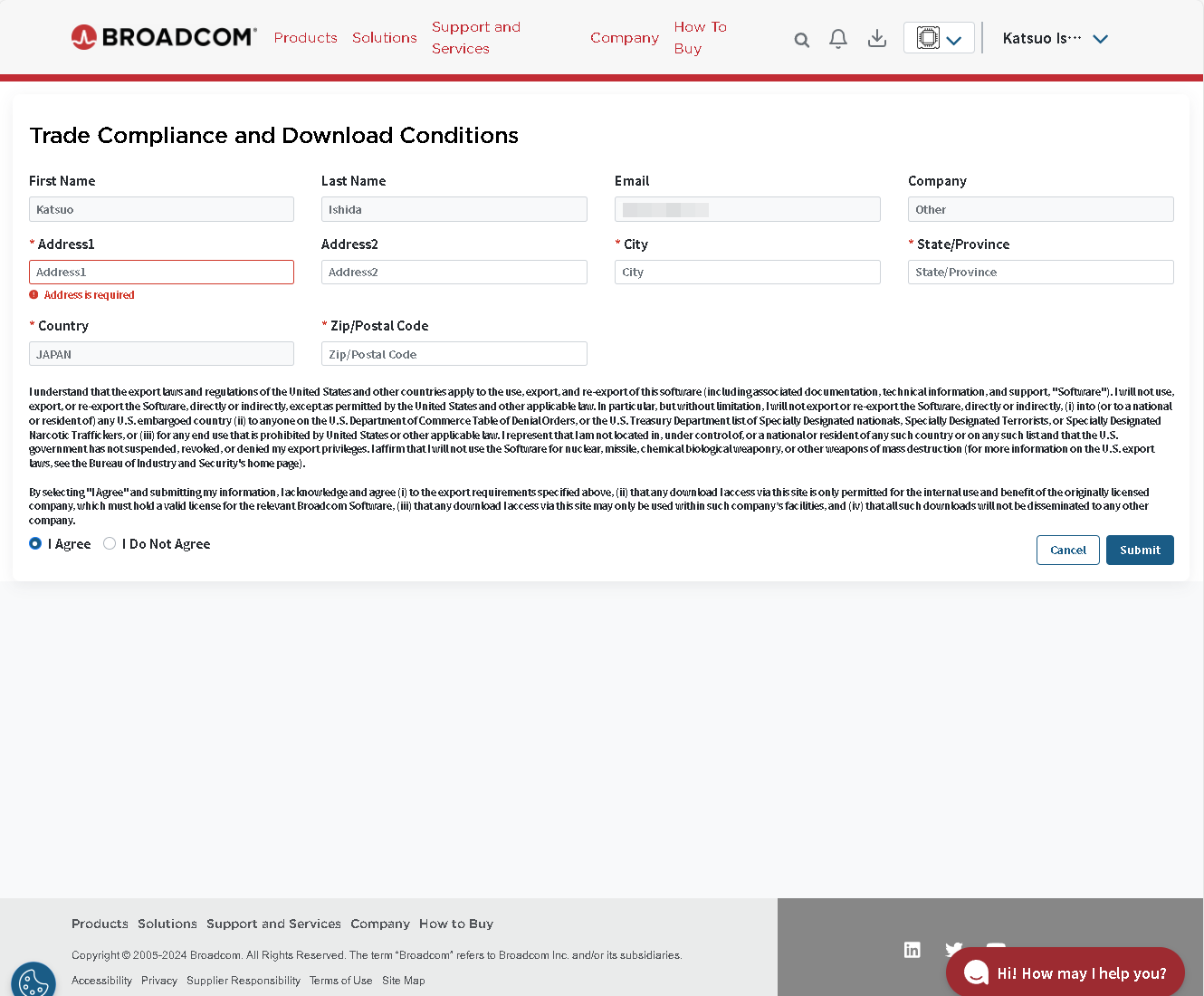Open the Twitter icon in footer
Image resolution: width=1204 pixels, height=996 pixels.
click(954, 950)
